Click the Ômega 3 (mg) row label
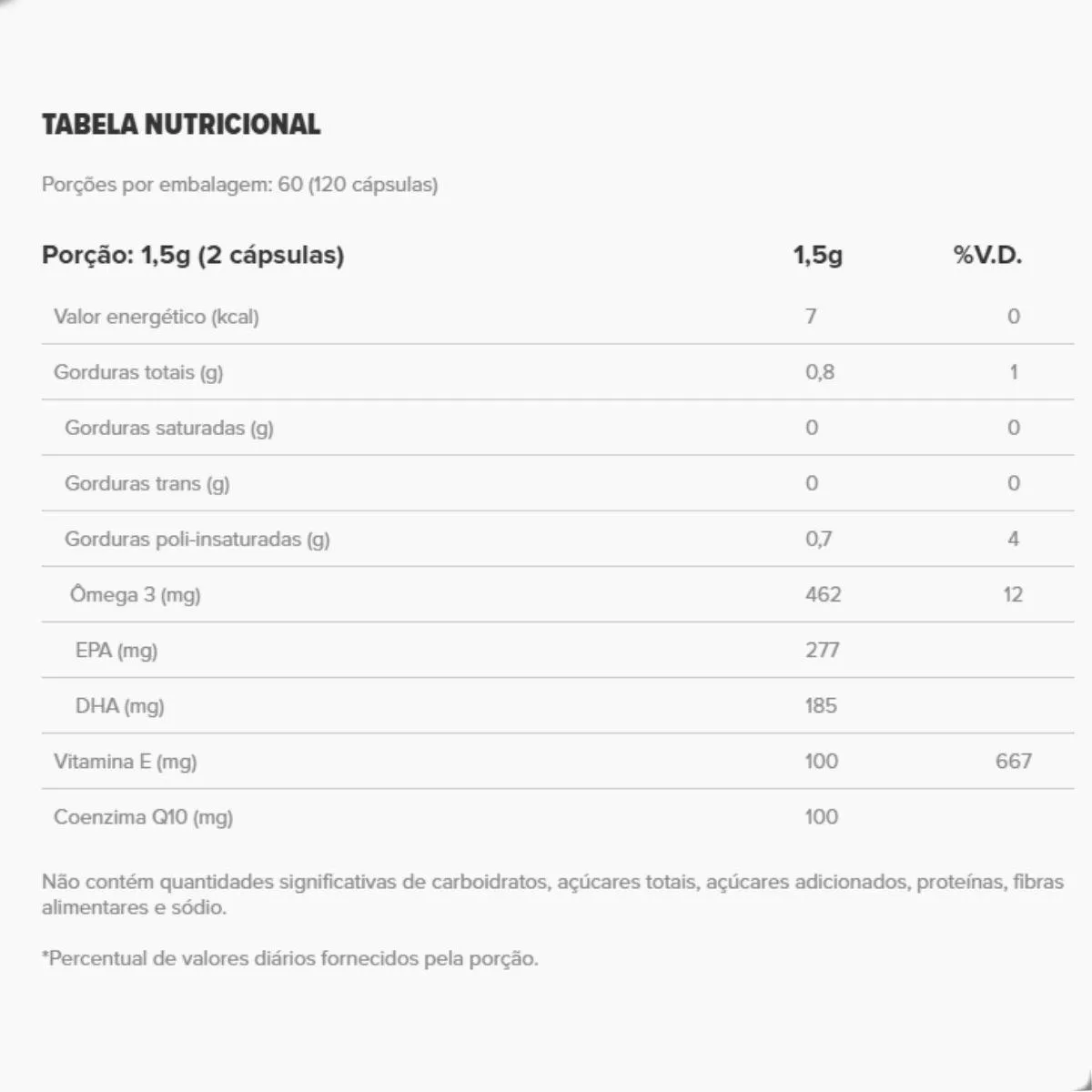1092x1092 pixels. coord(135,595)
